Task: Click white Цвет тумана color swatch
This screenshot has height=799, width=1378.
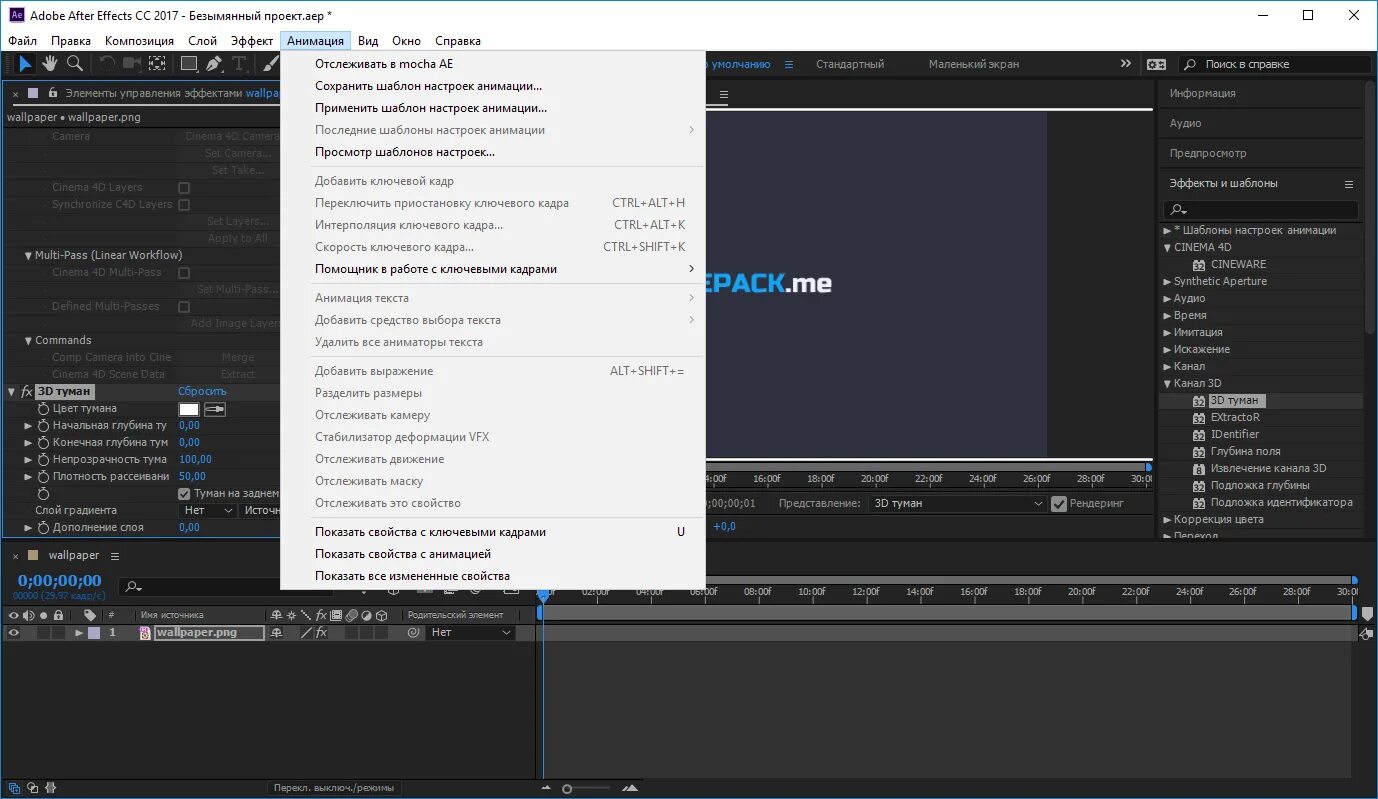Action: (189, 409)
